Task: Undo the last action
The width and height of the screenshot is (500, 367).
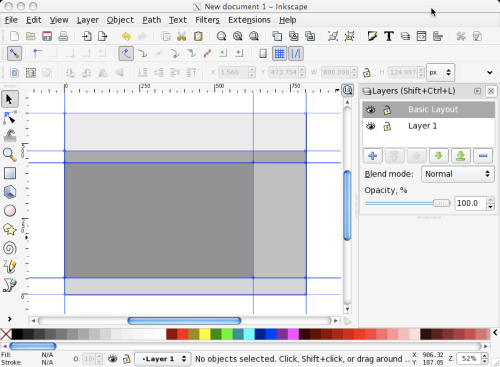Action: pos(126,36)
